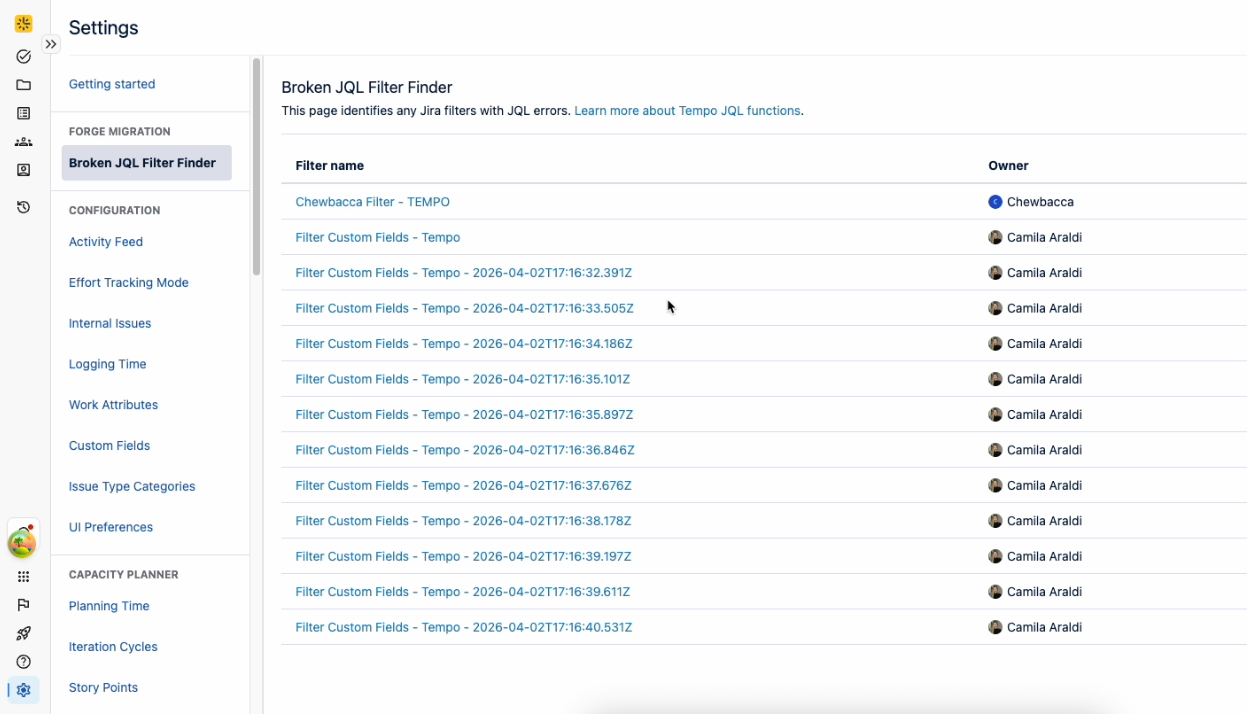The image size is (1247, 714).
Task: Open the teams icon in left sidebar
Action: point(23,141)
